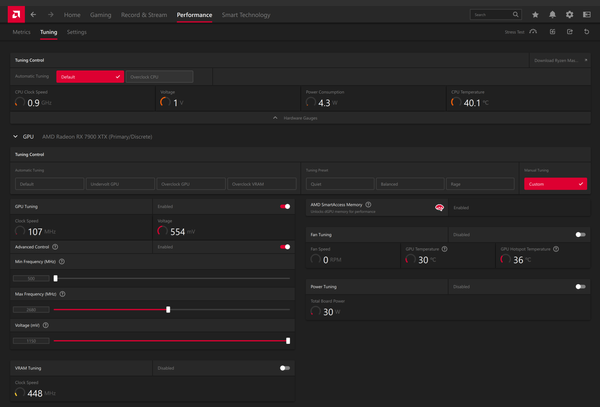Click help icon next to Advanced Control
Screen dimensions: 600x407
point(55,246)
